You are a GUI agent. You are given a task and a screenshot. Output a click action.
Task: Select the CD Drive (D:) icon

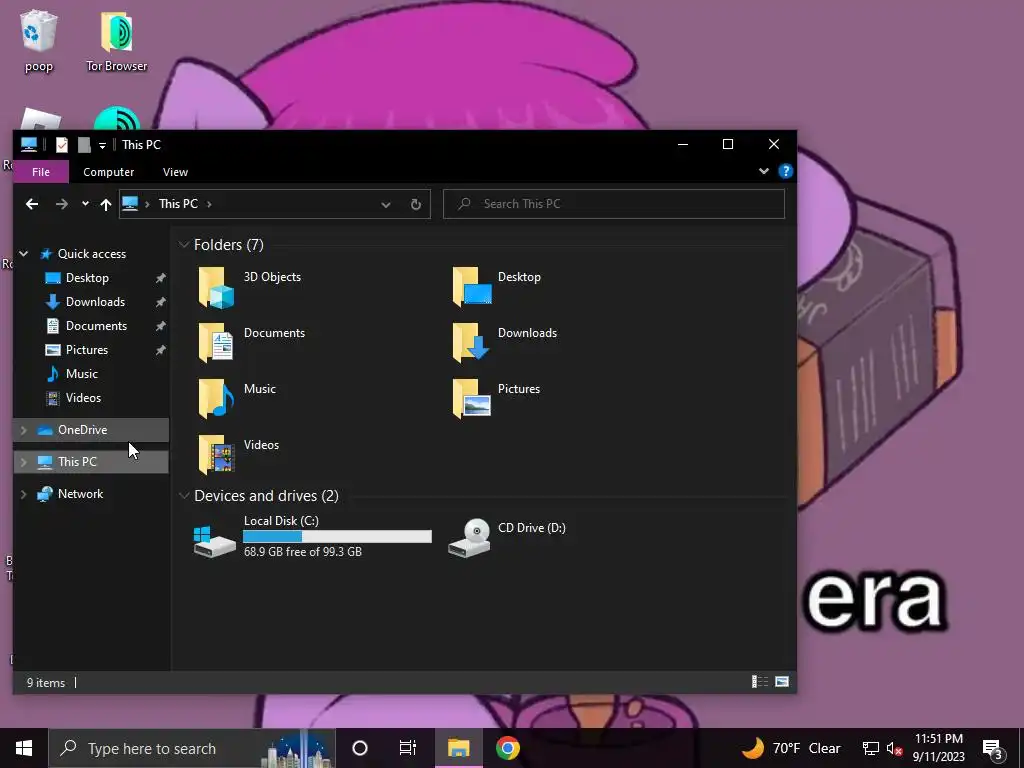tap(470, 537)
